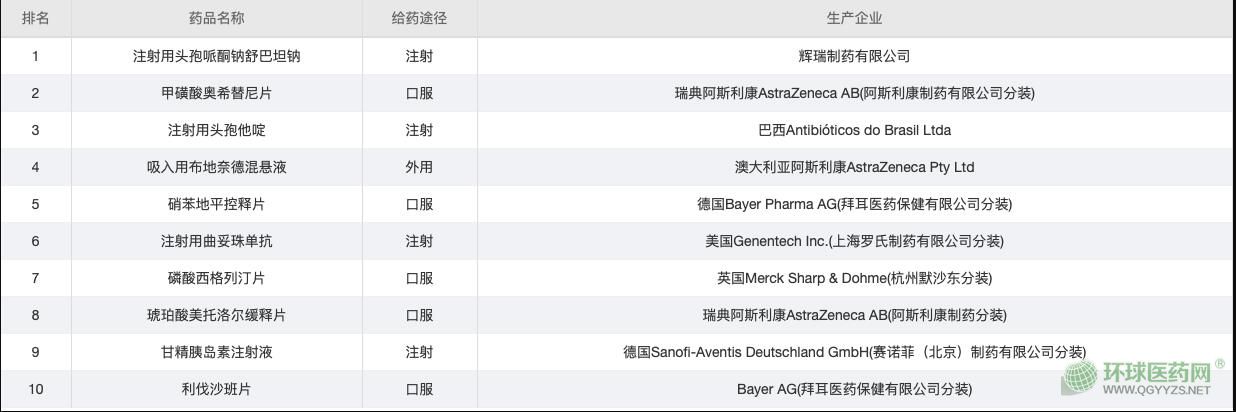Screen dimensions: 1236x412
Task: Click the 琥珀酸美托洛尔缓释片 cell
Action: 216,315
